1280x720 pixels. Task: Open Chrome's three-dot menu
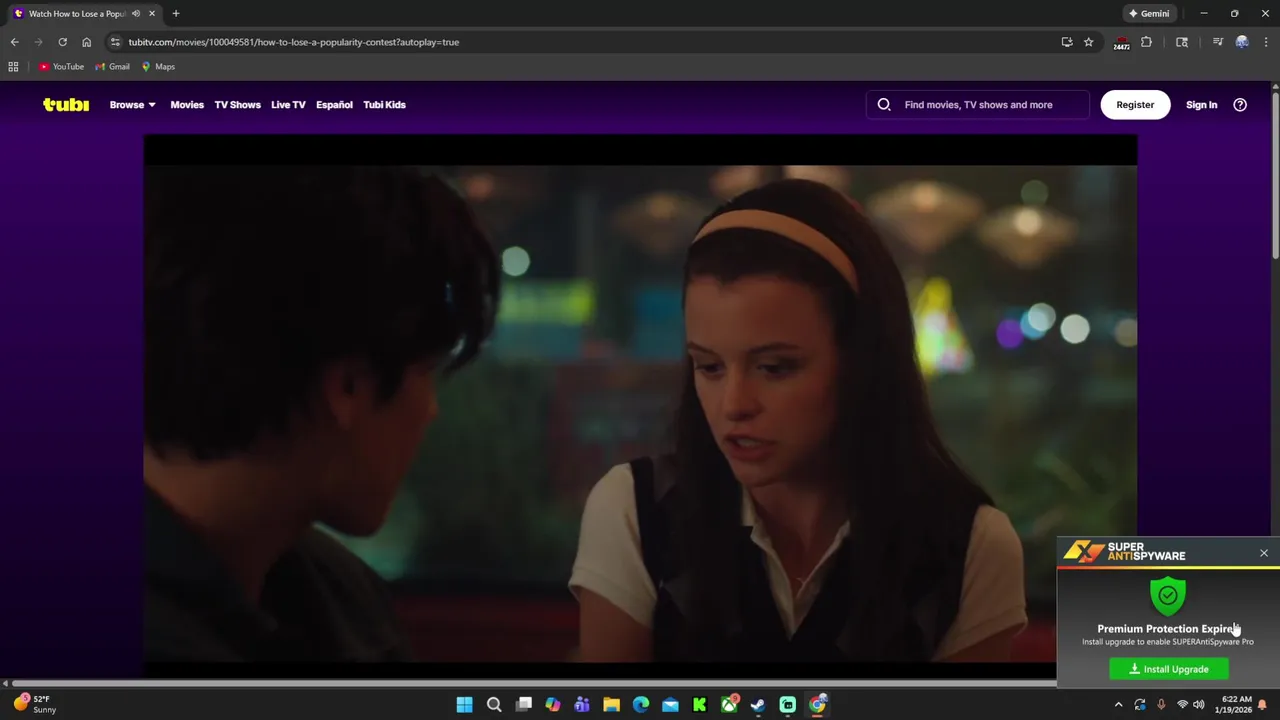coord(1266,42)
